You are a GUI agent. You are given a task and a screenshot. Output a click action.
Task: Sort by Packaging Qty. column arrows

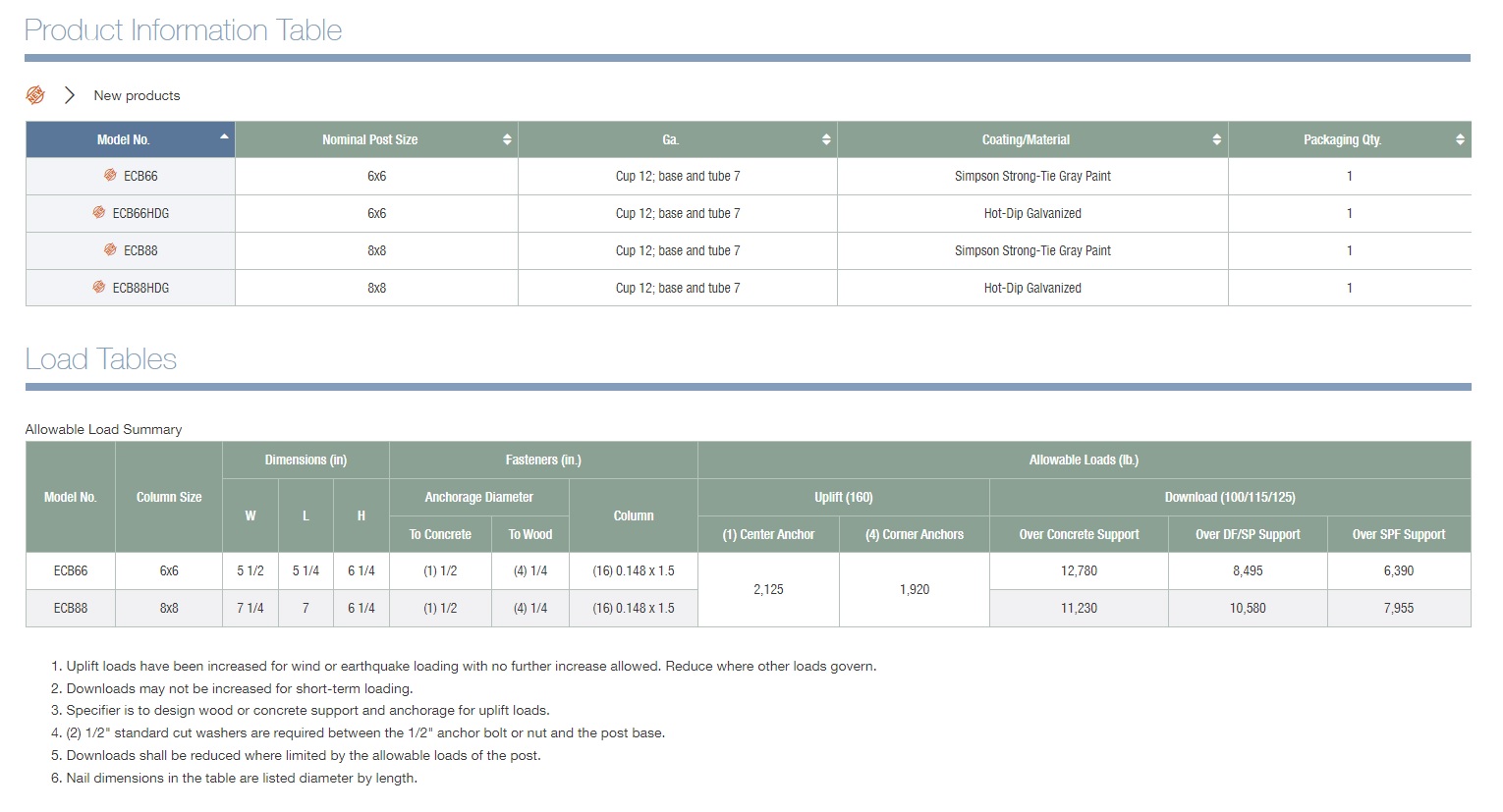click(1460, 140)
